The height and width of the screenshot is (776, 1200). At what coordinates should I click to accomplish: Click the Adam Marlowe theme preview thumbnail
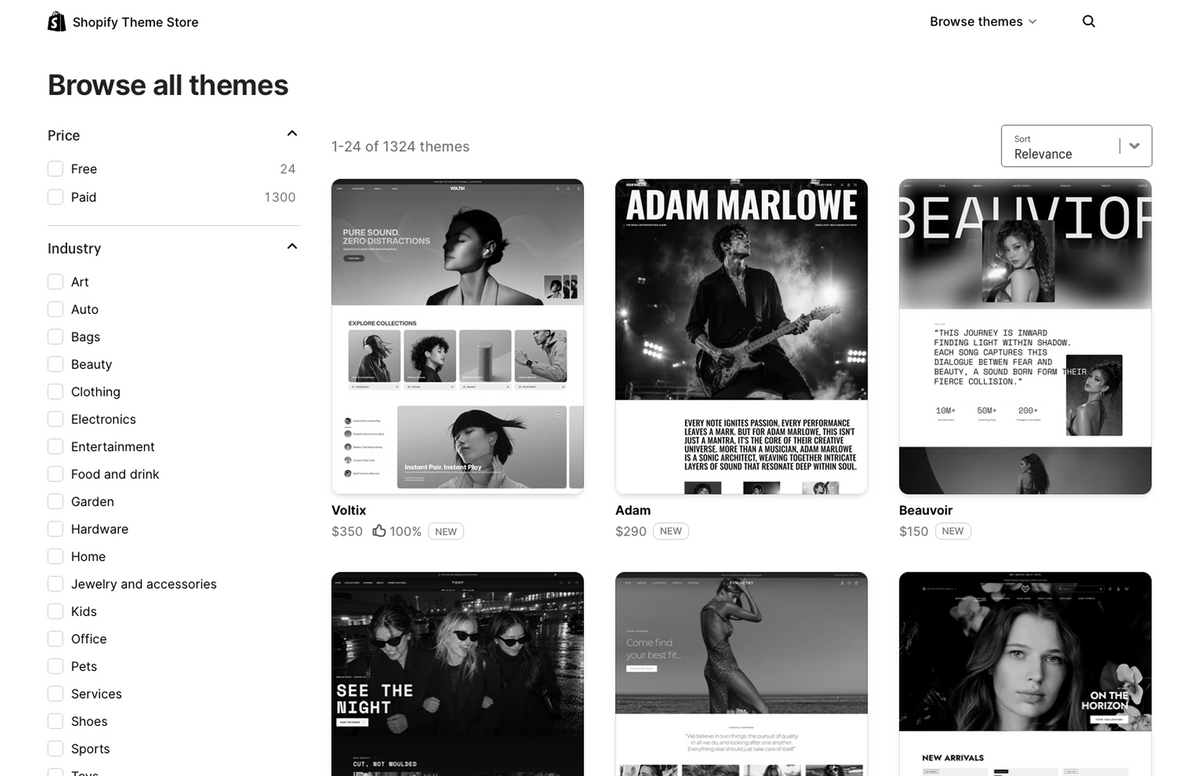point(742,336)
